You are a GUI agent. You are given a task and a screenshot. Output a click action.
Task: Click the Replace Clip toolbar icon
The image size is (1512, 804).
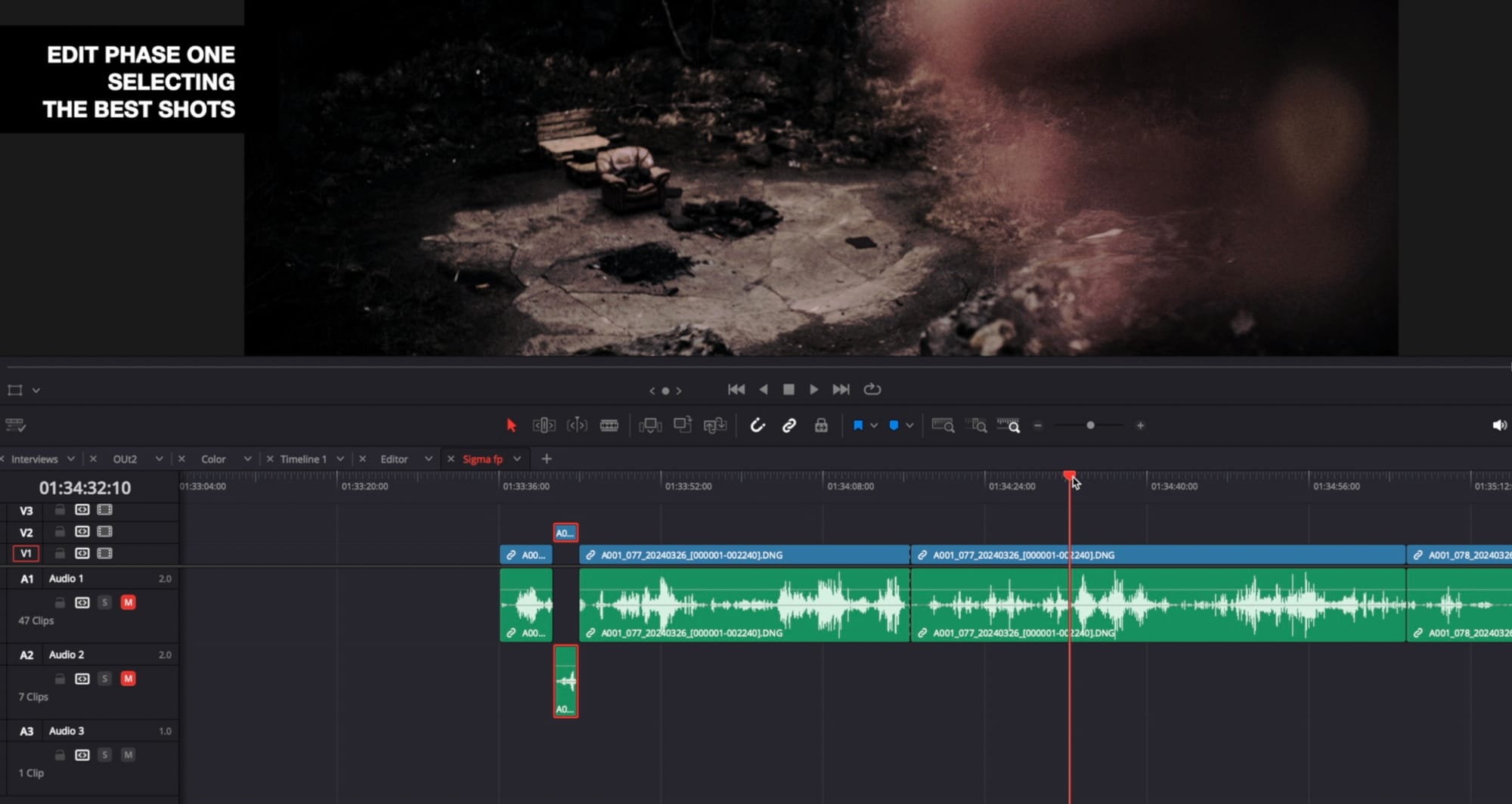715,425
